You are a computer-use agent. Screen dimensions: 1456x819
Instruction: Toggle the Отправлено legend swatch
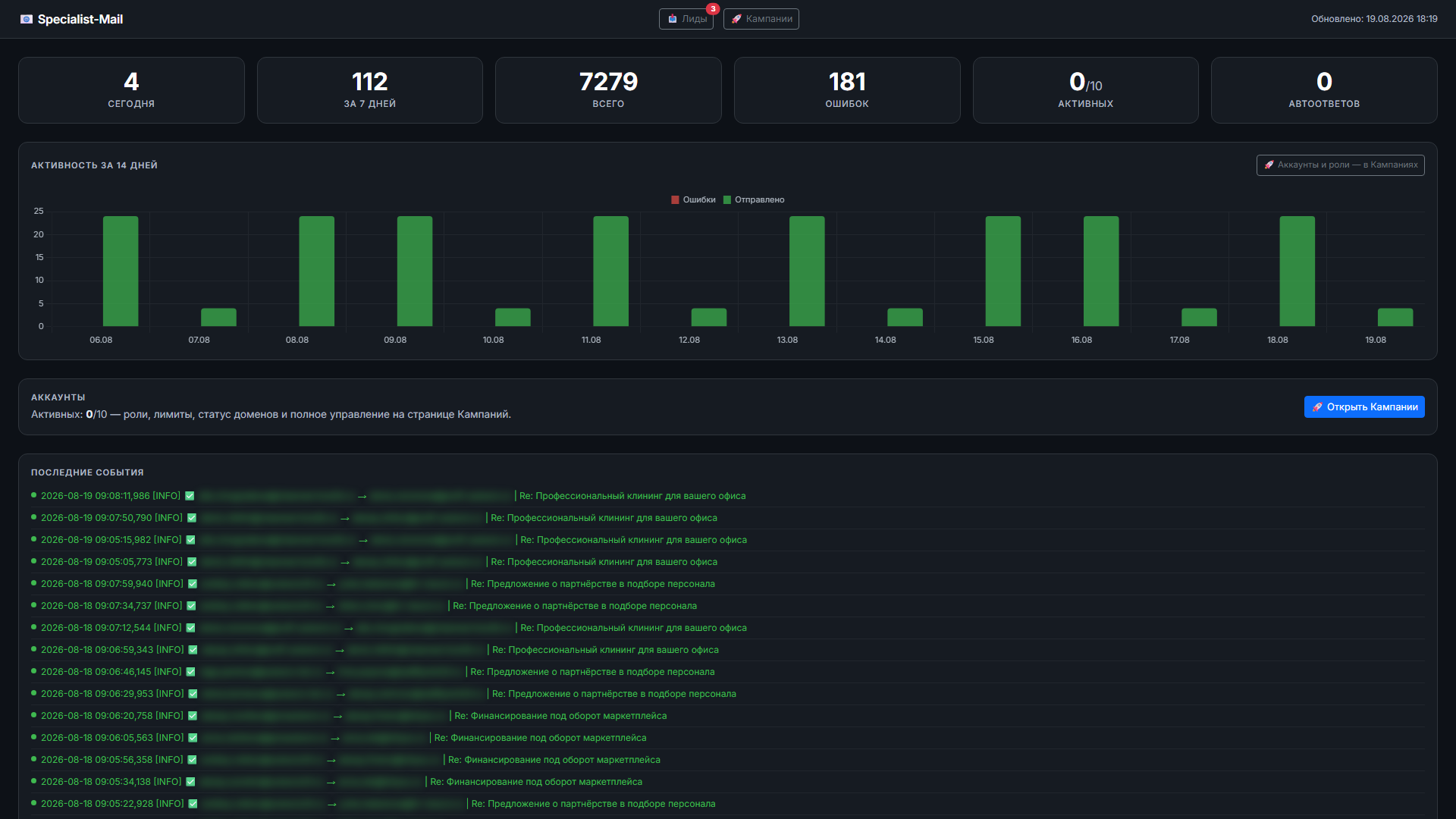726,199
